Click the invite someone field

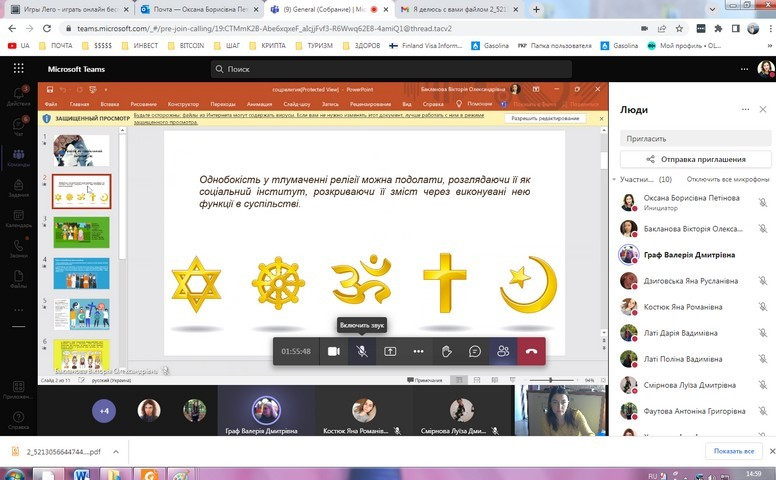[695, 139]
